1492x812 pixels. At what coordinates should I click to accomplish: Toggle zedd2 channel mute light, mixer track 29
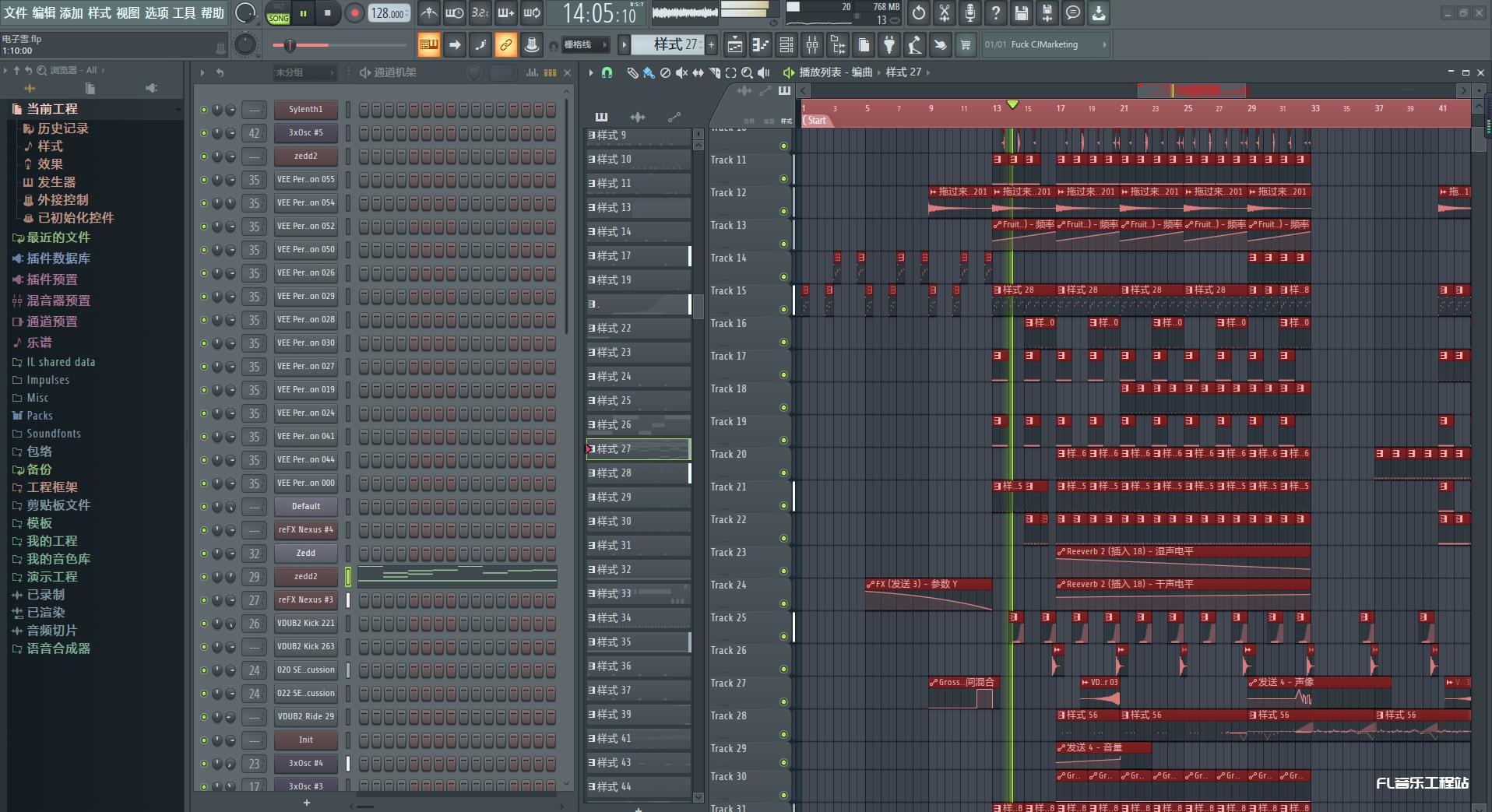(x=204, y=577)
